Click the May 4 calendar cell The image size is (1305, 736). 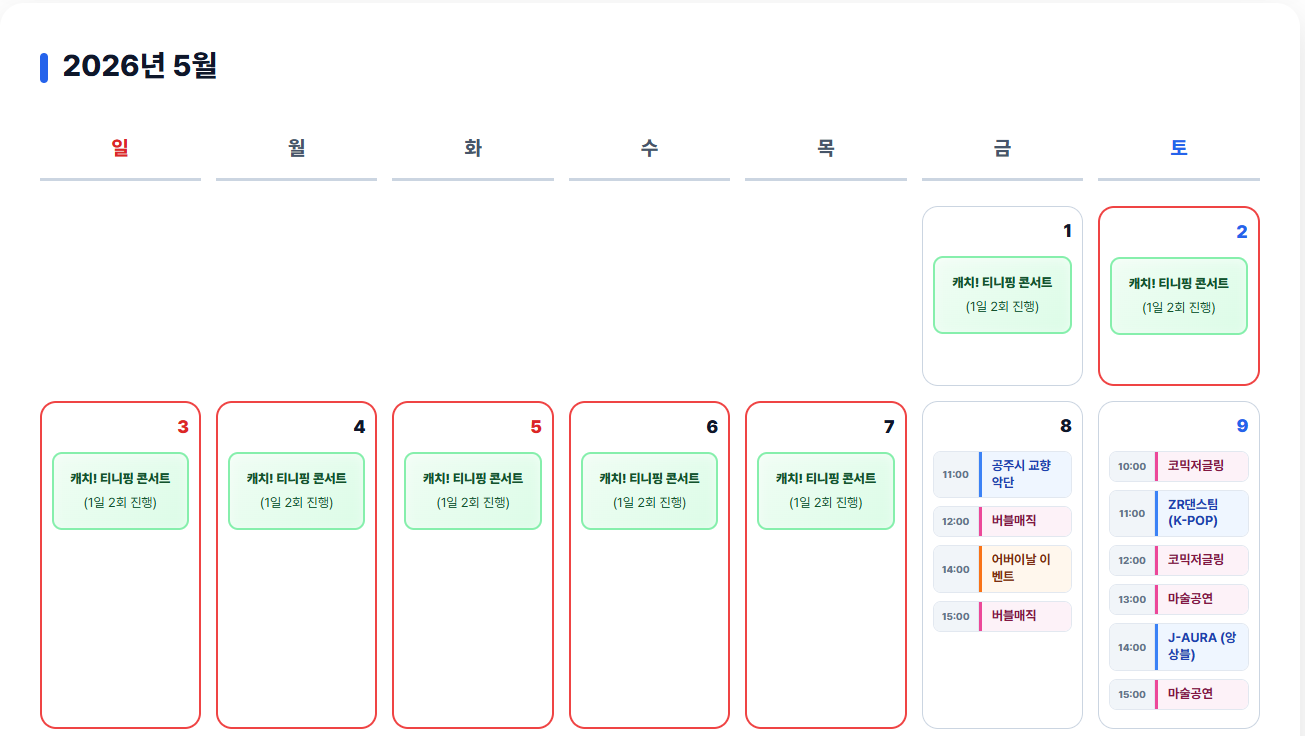(x=296, y=565)
